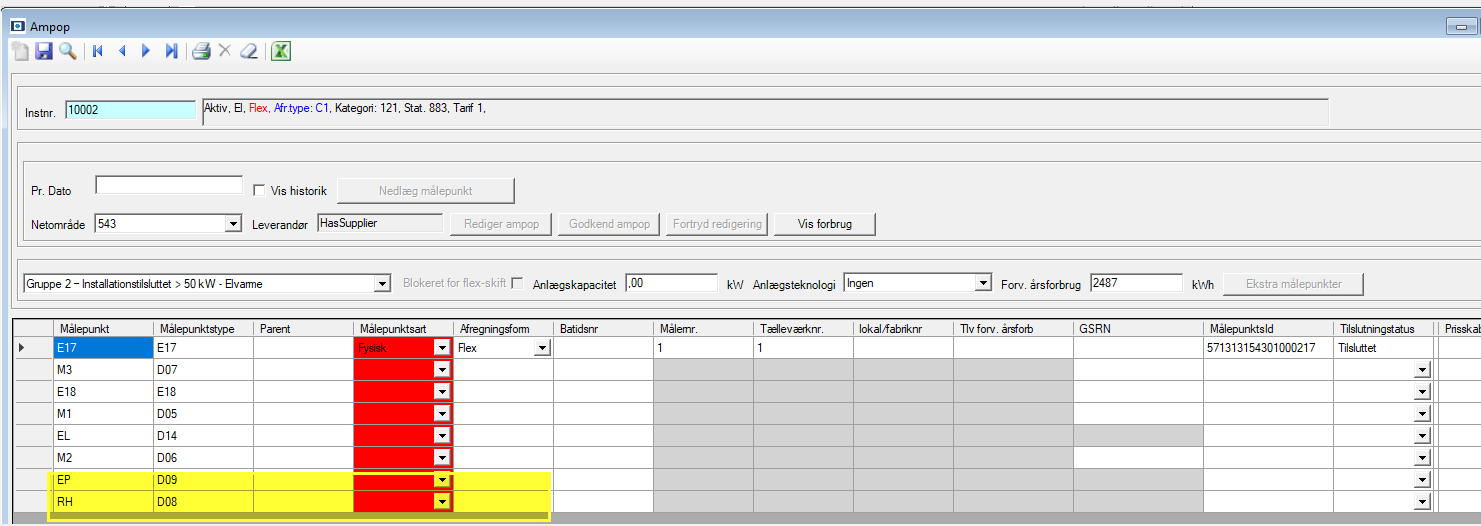Screen dimensions: 1481x526
Task: Open Målepunktsart dropdown in M2 row
Action: [442, 458]
